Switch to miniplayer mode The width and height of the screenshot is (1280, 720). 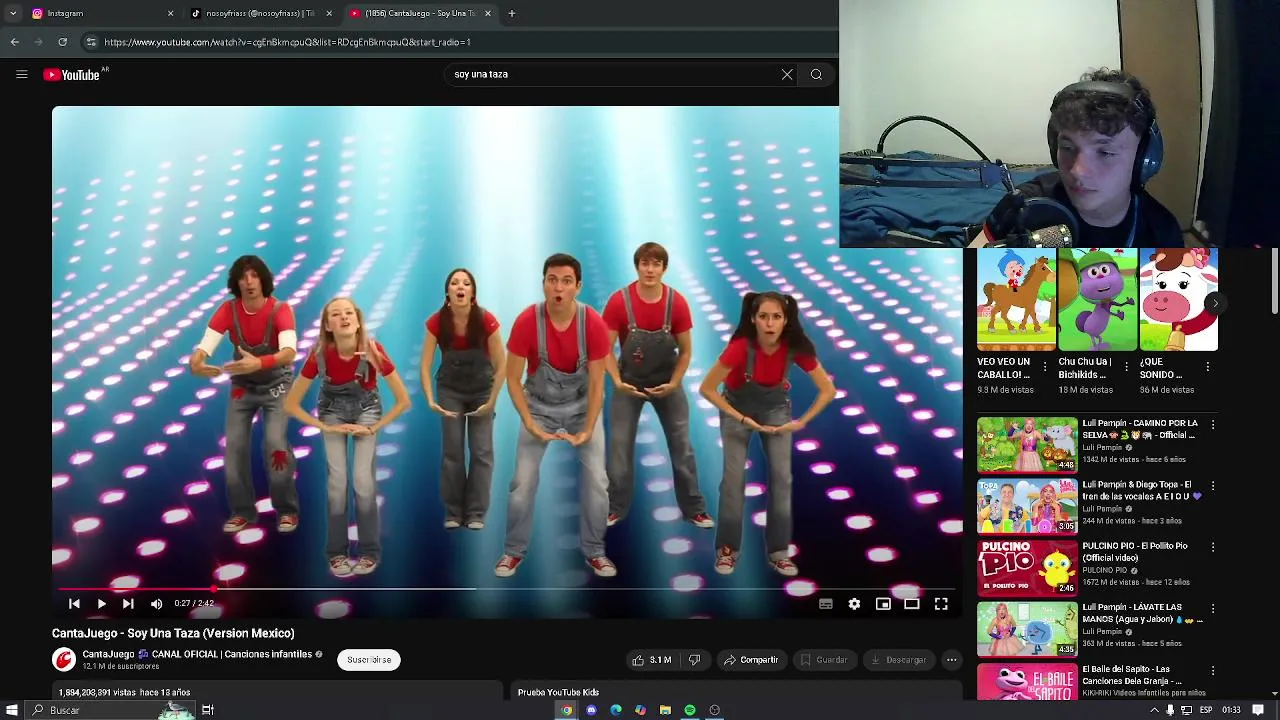883,604
